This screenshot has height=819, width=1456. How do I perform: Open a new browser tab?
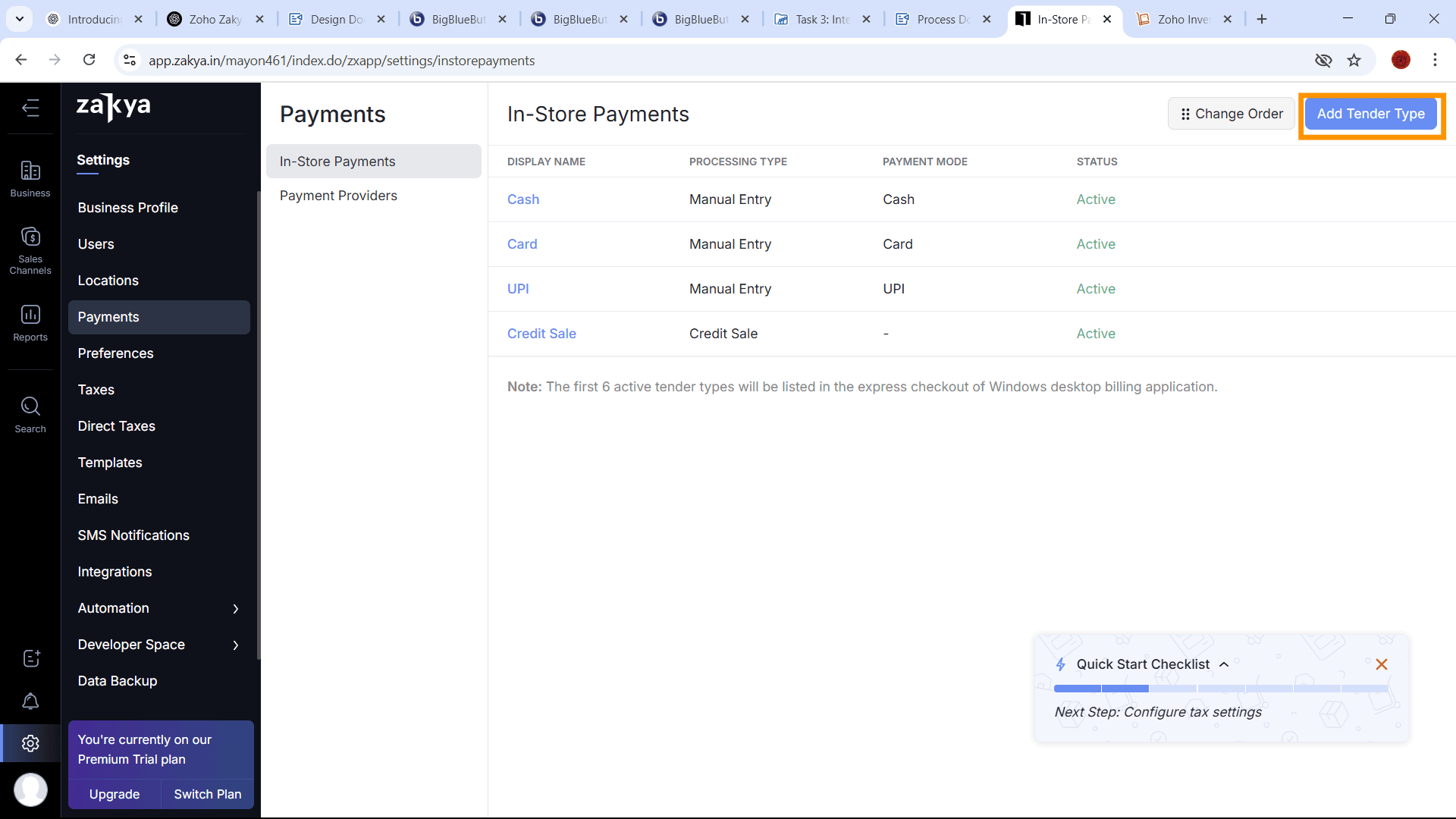(1262, 19)
